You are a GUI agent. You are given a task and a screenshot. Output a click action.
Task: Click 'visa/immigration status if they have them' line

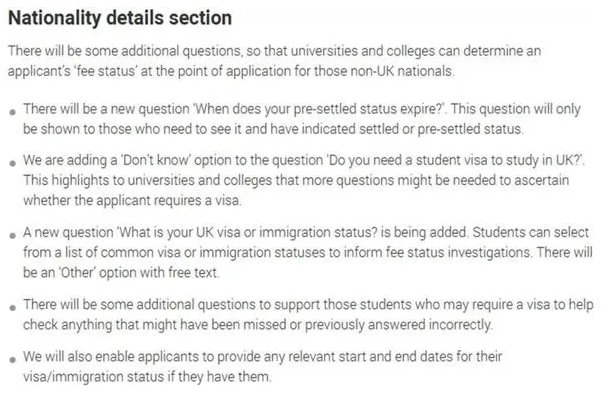pos(147,377)
